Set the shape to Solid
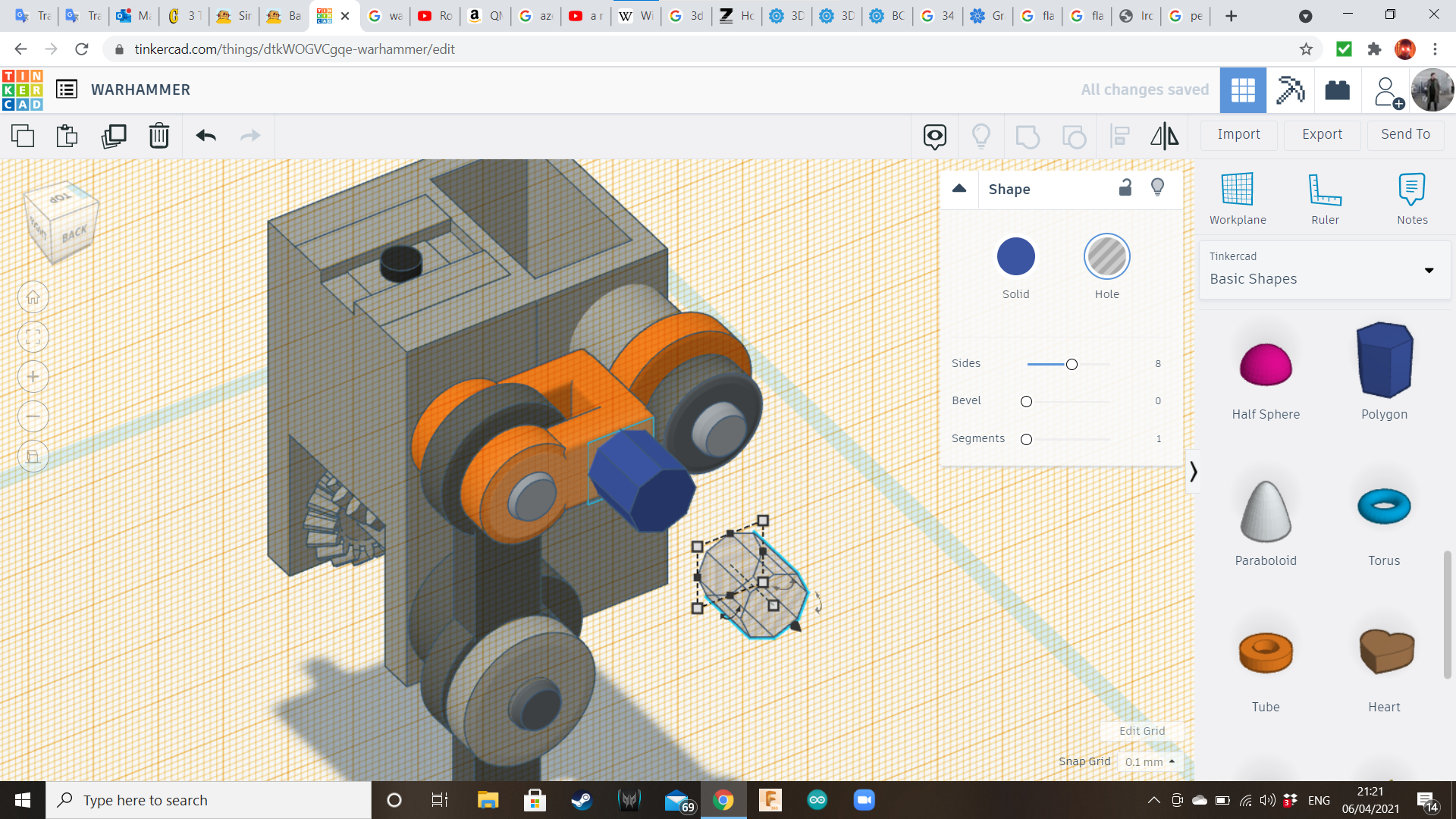Screen dimensions: 1456x819 pyautogui.click(x=1015, y=256)
